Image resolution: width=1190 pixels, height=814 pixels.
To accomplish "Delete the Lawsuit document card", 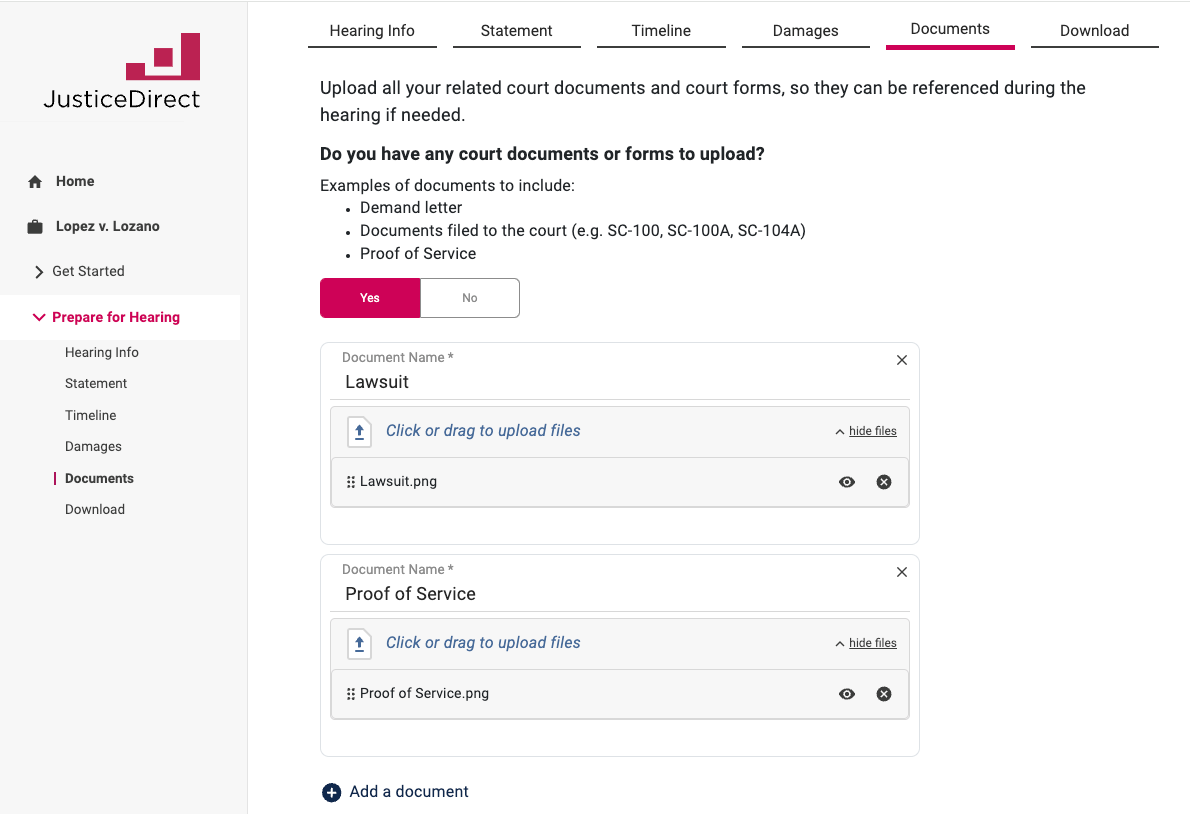I will pyautogui.click(x=902, y=360).
